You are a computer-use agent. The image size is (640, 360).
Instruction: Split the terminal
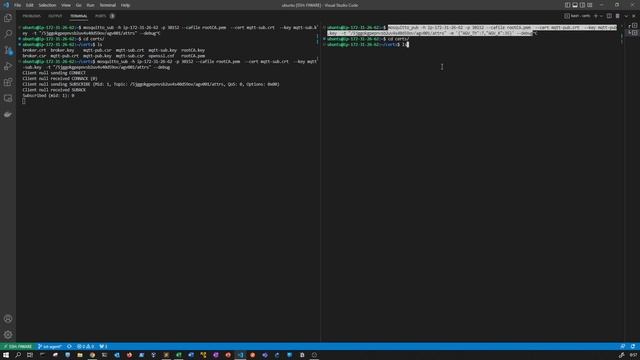tap(609, 16)
